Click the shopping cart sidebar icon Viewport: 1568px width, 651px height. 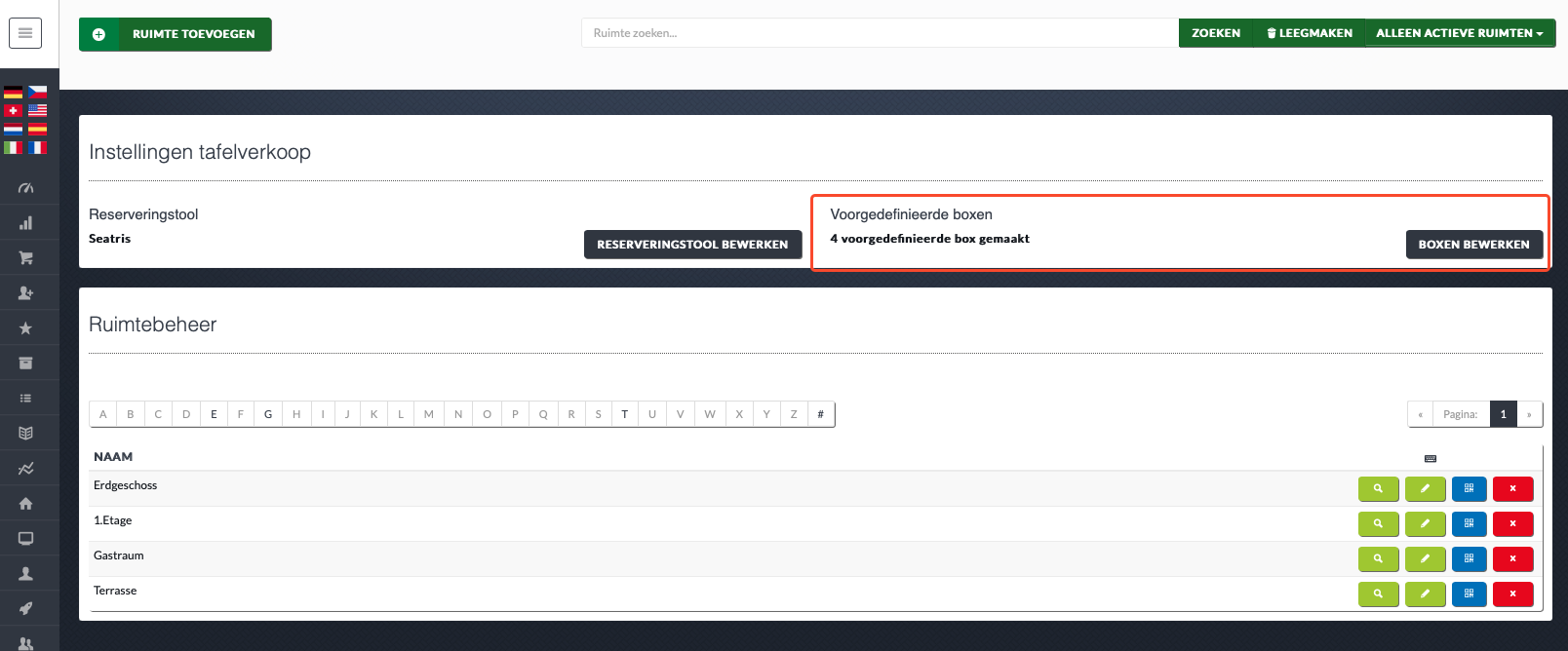tap(25, 258)
